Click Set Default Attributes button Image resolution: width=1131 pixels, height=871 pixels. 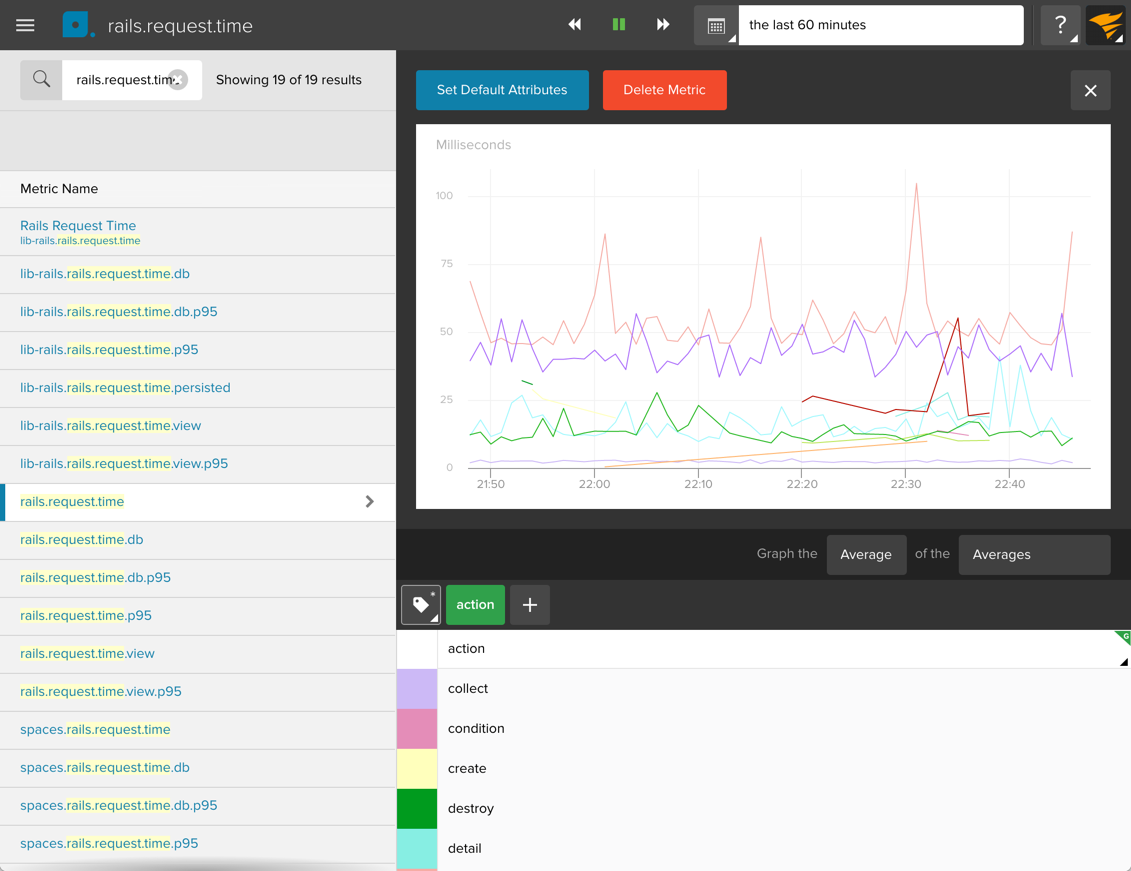502,90
